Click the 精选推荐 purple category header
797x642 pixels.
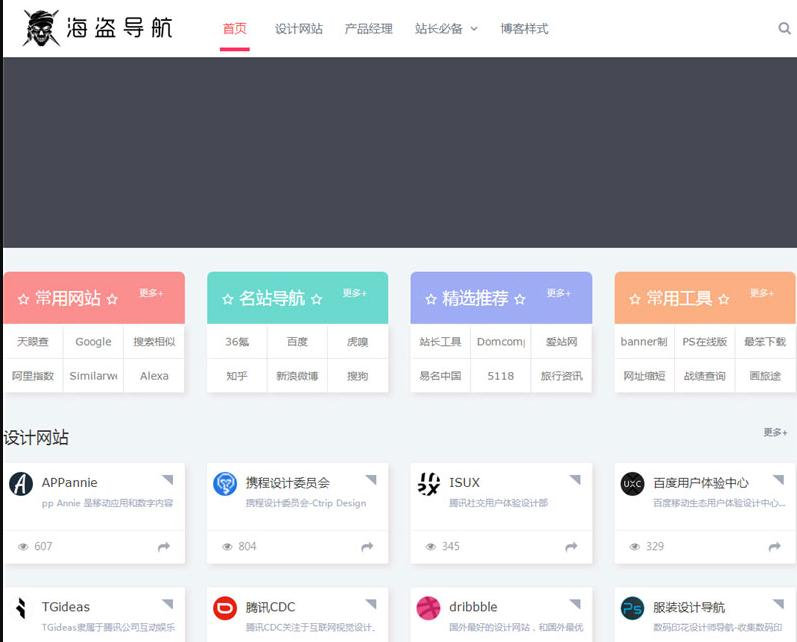tap(501, 298)
